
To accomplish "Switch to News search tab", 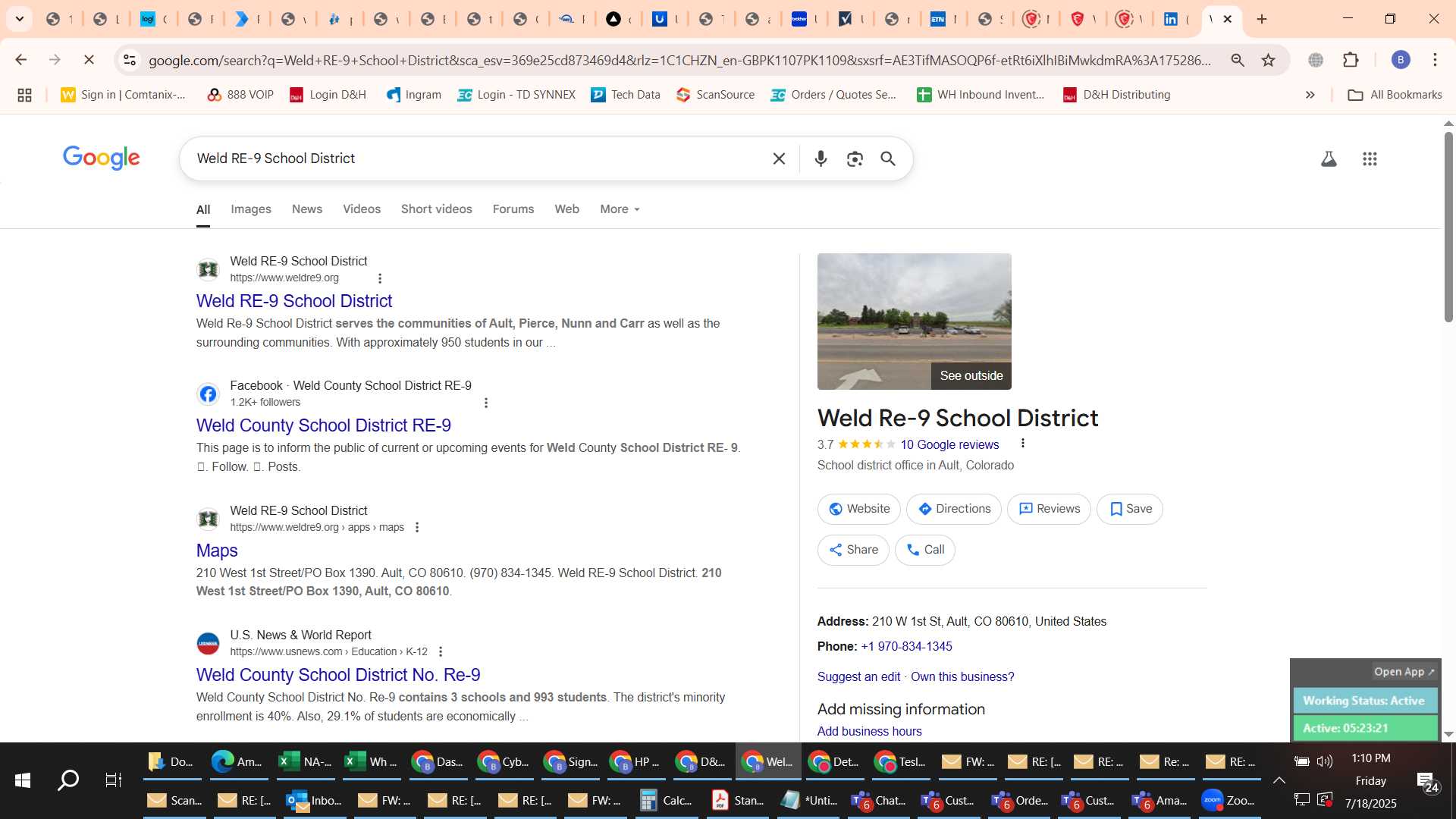I will click(x=307, y=209).
